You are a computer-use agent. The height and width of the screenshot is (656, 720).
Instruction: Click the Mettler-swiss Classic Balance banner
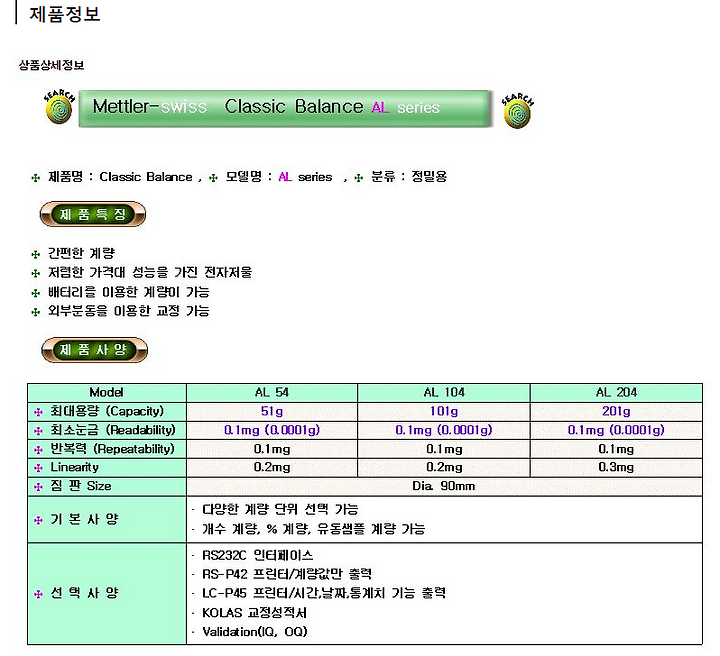(285, 108)
